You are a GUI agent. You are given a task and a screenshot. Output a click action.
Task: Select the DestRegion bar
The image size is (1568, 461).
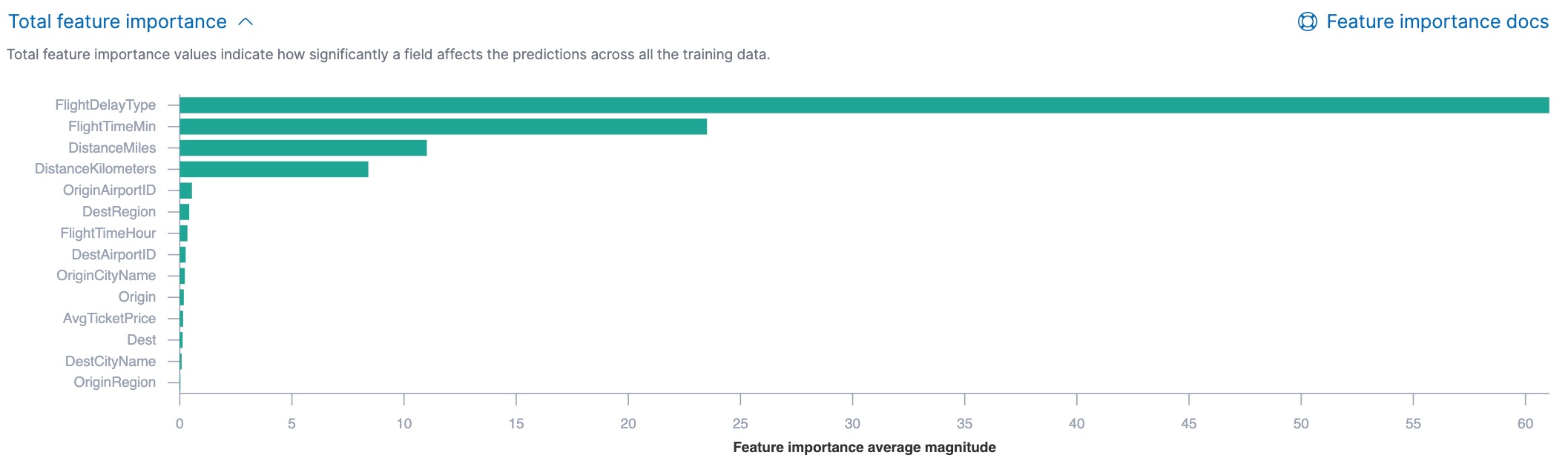click(x=185, y=211)
